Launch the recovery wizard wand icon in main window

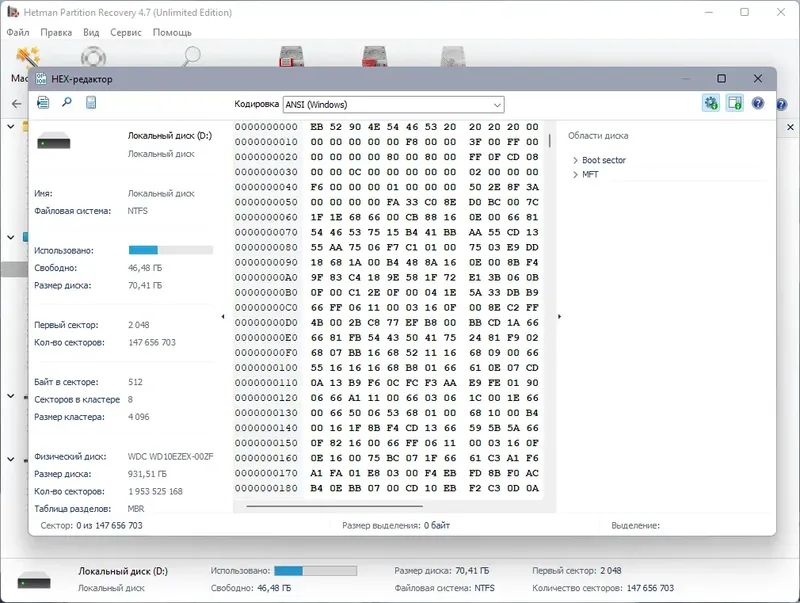click(x=27, y=57)
